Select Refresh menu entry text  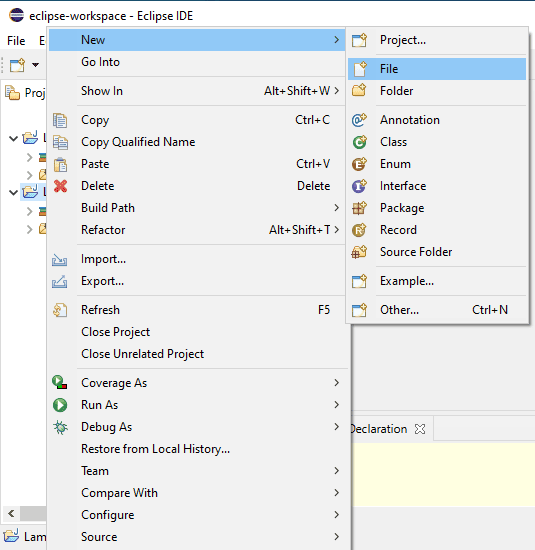tap(100, 310)
